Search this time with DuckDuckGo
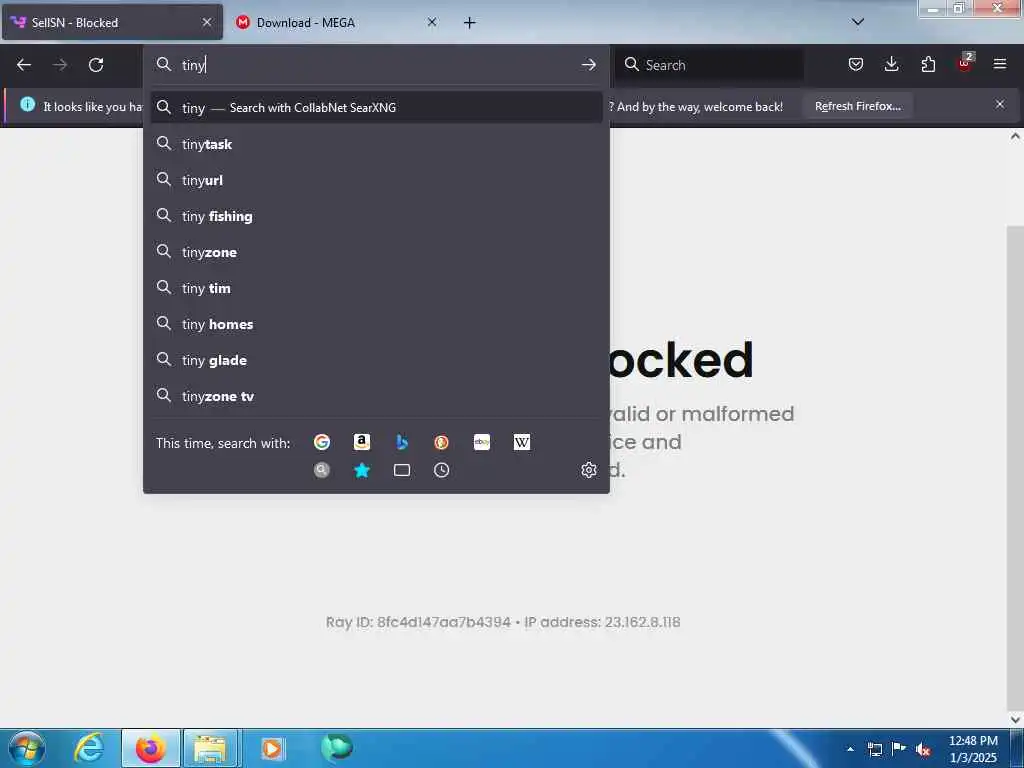This screenshot has width=1024, height=768. pos(441,442)
